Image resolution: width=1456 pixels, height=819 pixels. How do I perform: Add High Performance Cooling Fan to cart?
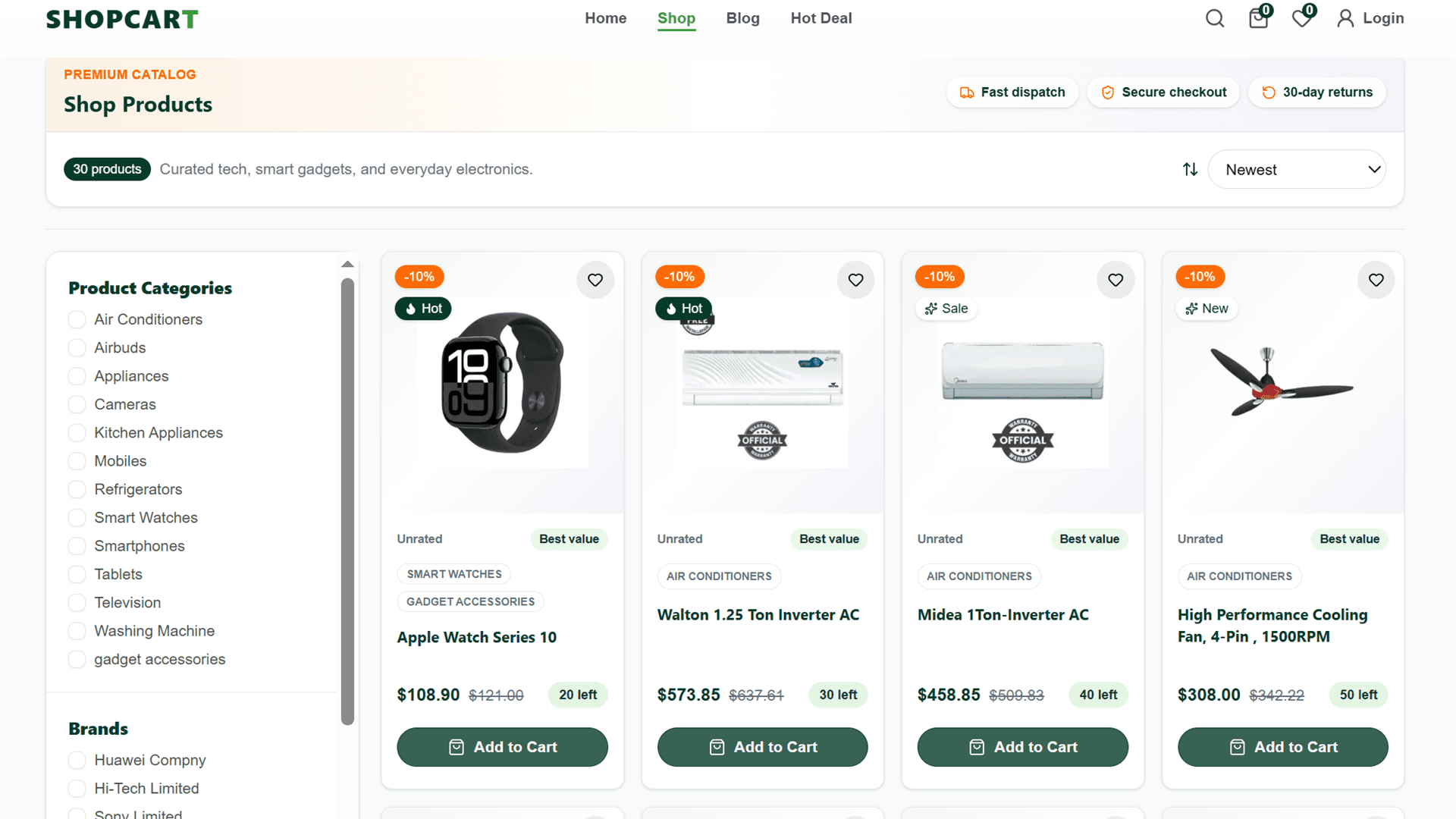[1282, 747]
